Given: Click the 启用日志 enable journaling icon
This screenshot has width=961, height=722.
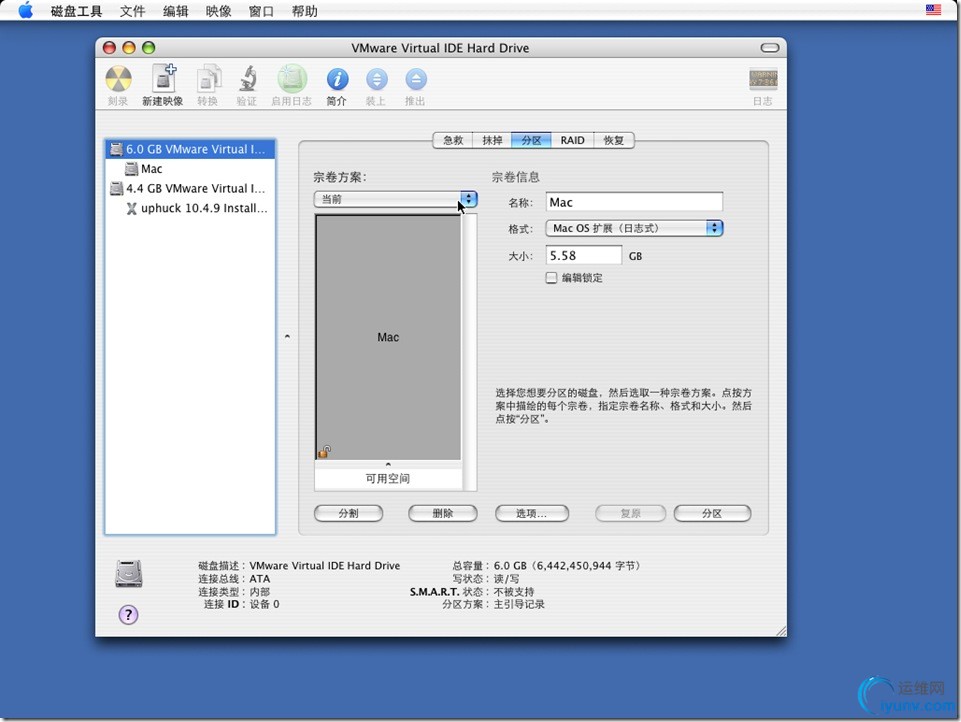Looking at the screenshot, I should click(292, 80).
